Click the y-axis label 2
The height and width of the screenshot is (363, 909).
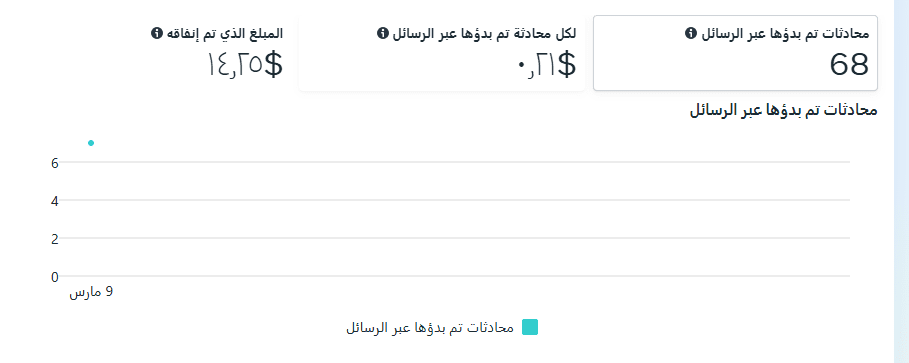tap(55, 239)
